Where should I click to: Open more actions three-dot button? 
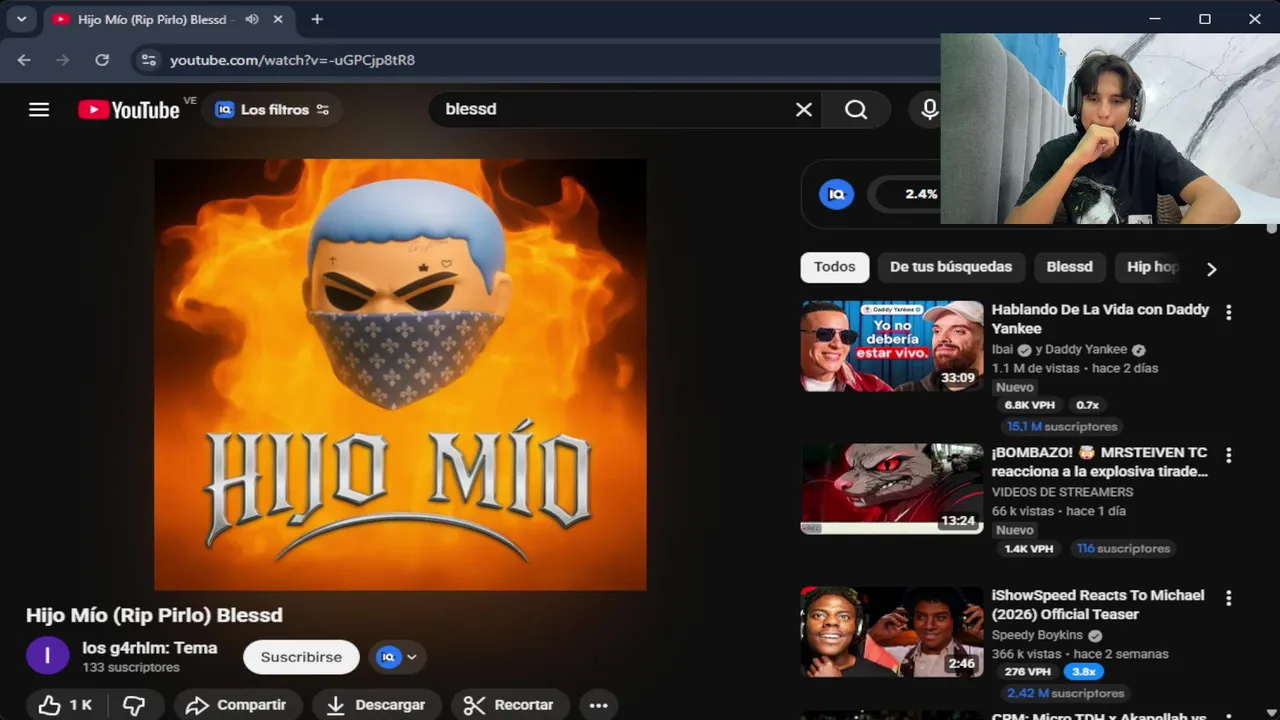click(598, 705)
